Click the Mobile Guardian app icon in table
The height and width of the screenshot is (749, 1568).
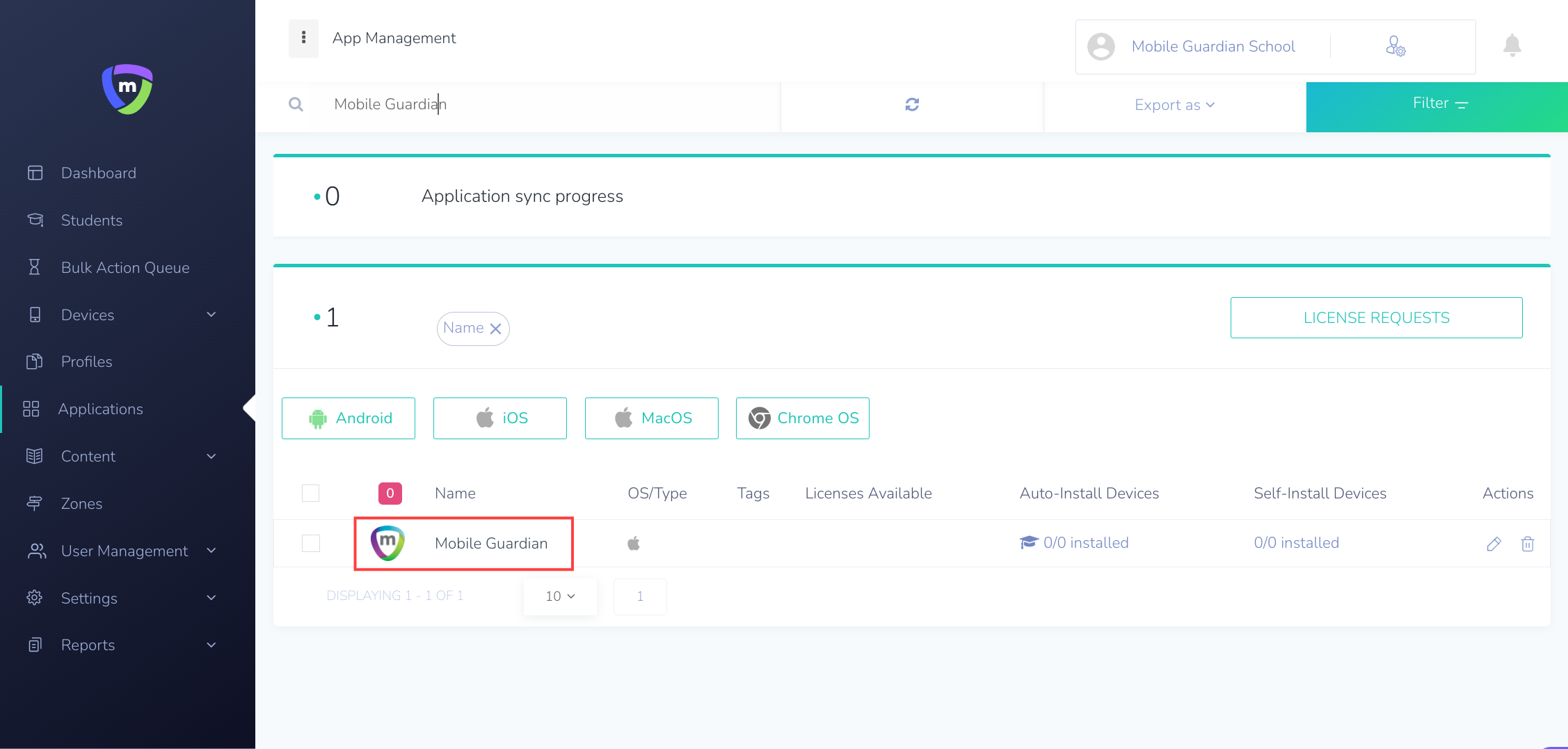[x=387, y=543]
